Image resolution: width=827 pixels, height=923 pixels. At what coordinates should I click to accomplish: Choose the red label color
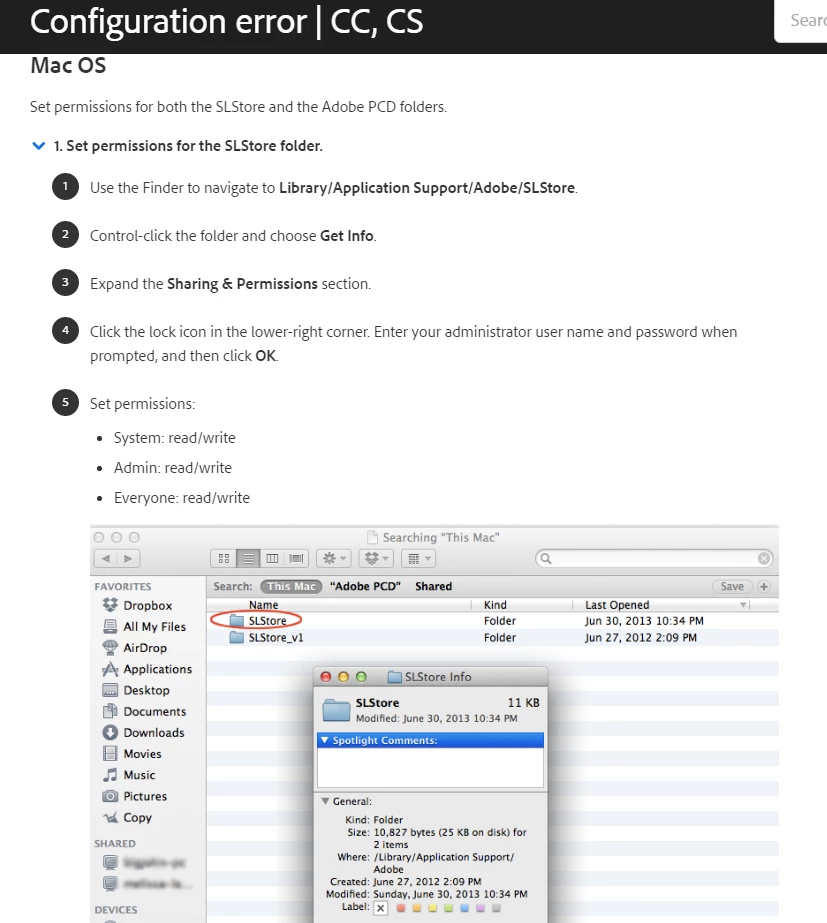coord(401,908)
